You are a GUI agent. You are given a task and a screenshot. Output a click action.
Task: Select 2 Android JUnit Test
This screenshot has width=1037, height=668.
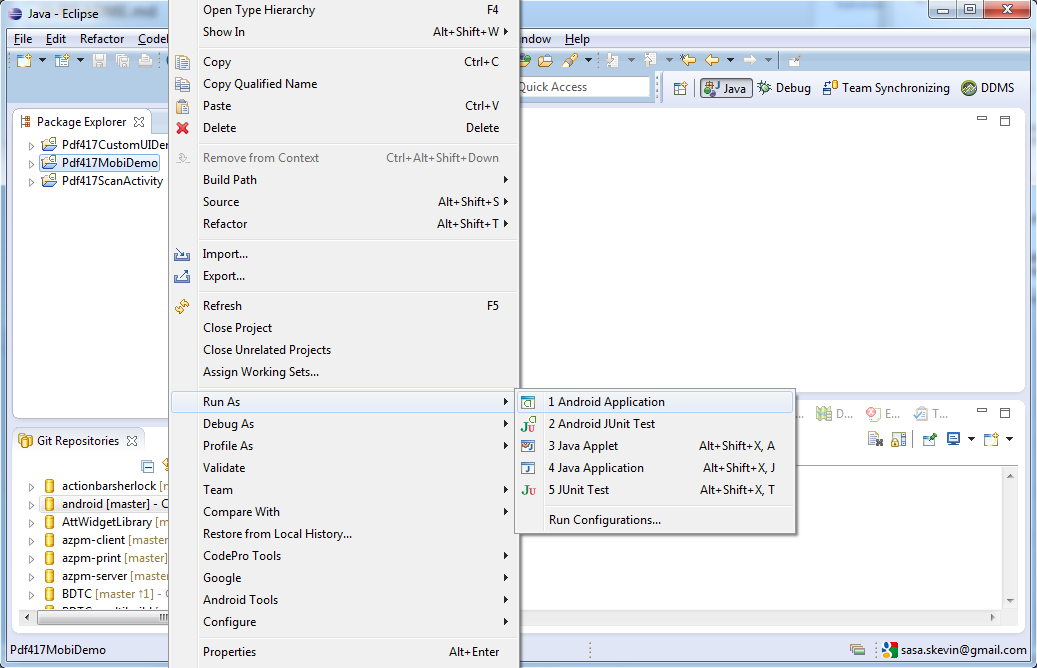pos(655,424)
